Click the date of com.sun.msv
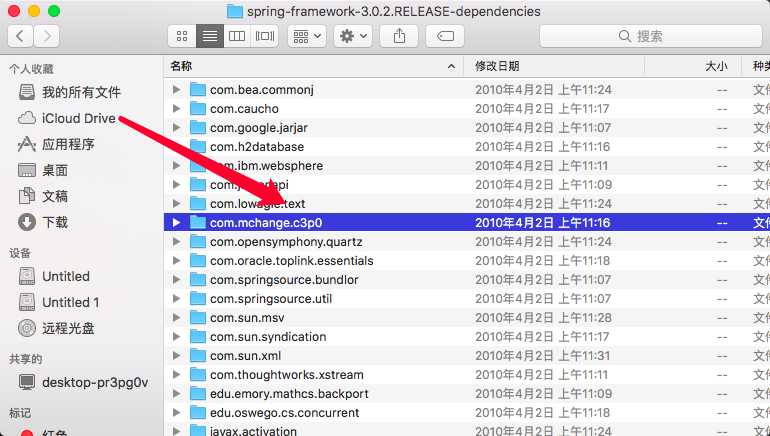Image resolution: width=770 pixels, height=436 pixels. click(543, 318)
